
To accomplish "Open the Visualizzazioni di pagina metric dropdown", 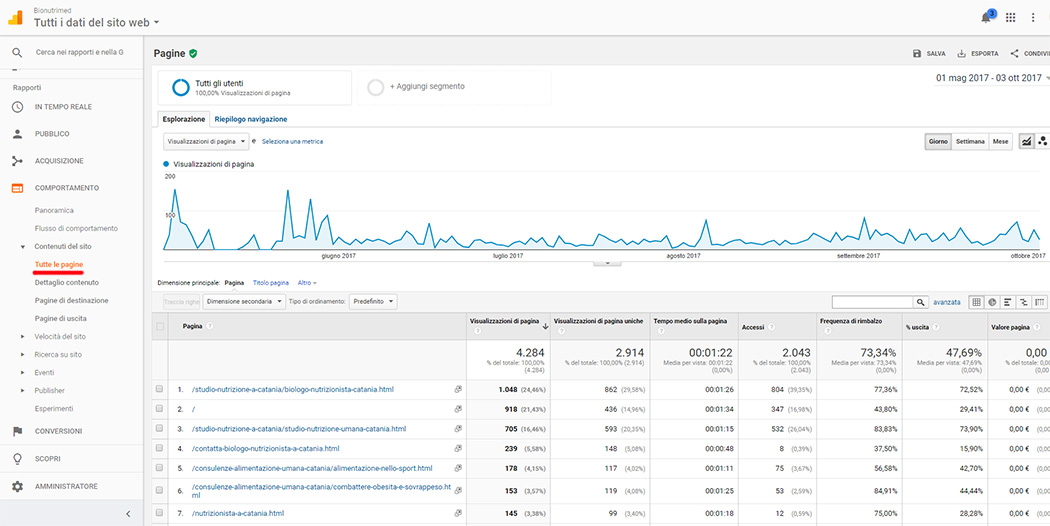I will pos(206,141).
